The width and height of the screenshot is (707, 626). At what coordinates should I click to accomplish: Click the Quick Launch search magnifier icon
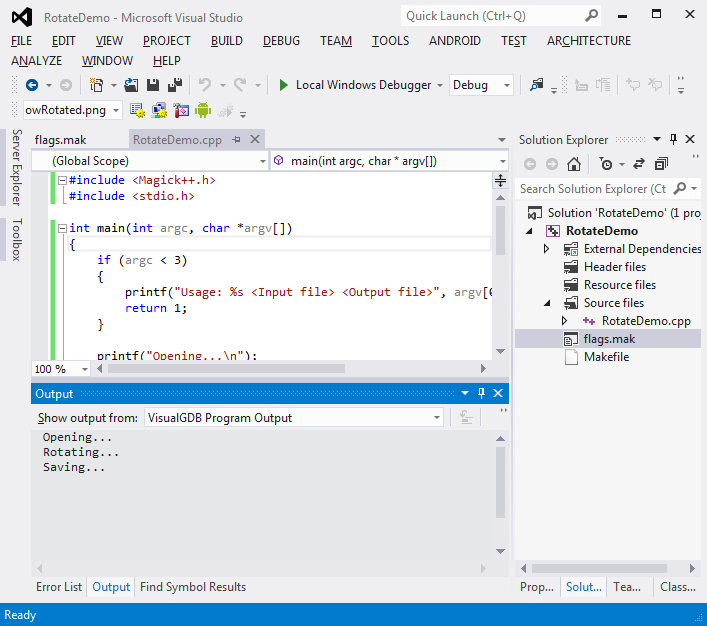pyautogui.click(x=592, y=16)
